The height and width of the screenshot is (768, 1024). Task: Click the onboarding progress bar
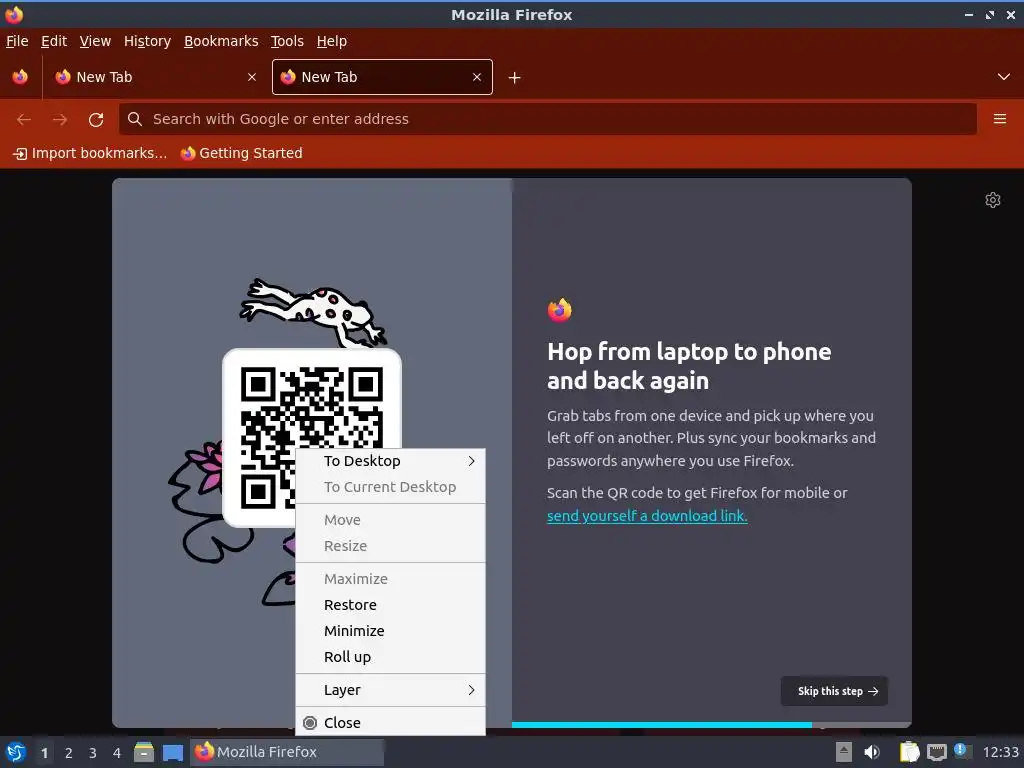(711, 725)
